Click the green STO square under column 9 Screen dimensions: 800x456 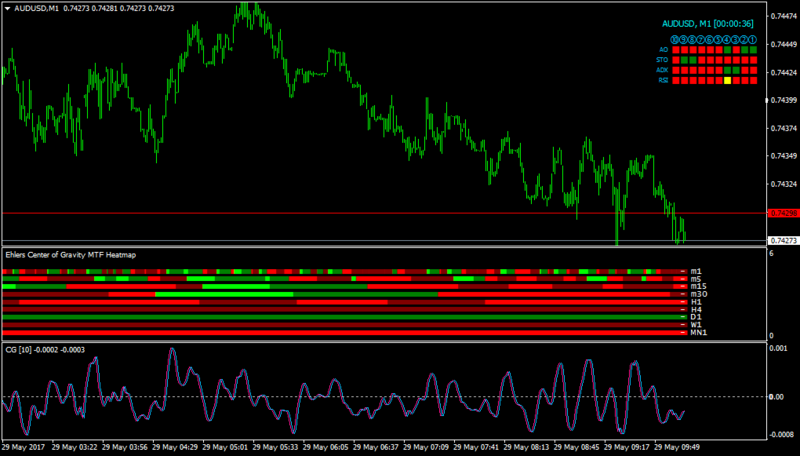(x=685, y=60)
